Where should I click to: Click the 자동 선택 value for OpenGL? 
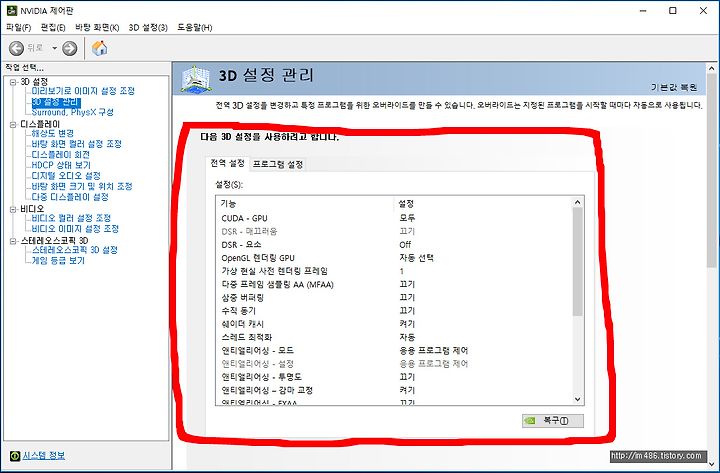[416, 258]
